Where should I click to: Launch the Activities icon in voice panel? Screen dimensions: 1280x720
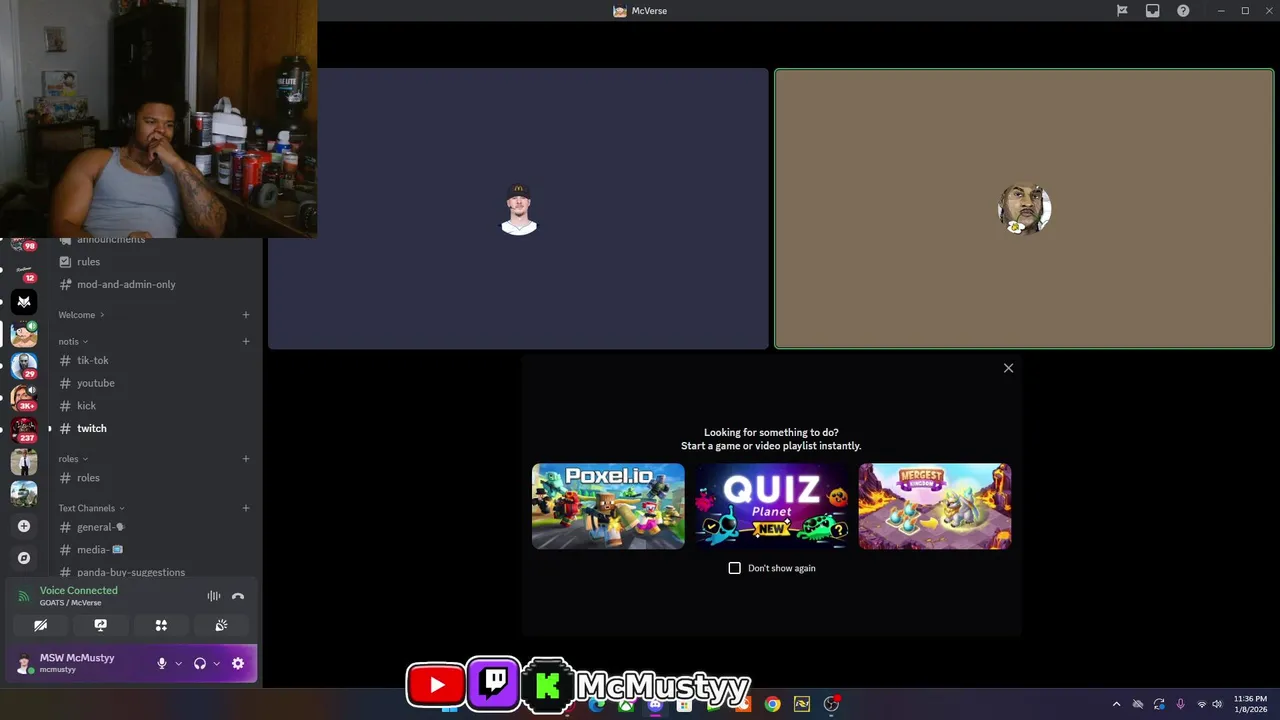coord(161,625)
